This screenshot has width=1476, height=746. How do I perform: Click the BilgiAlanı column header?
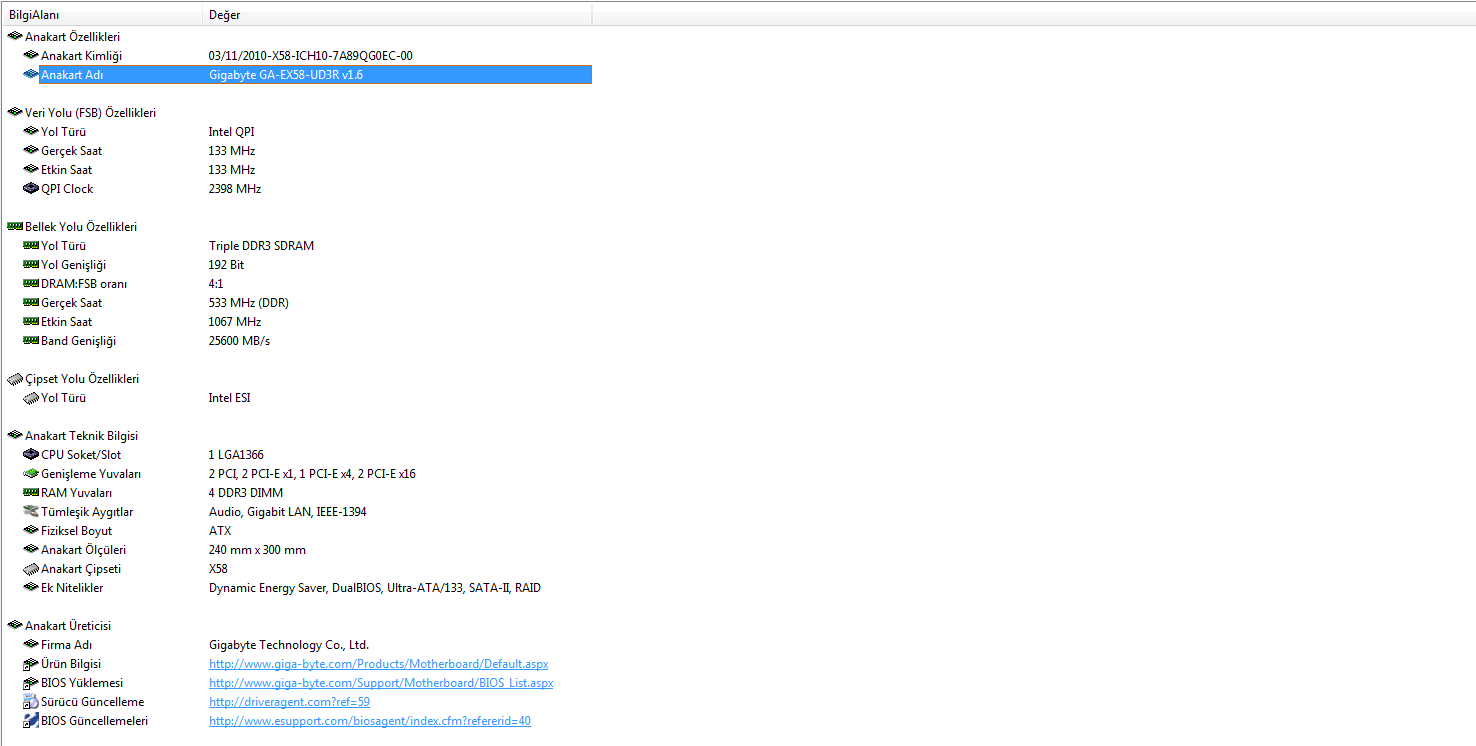[102, 15]
